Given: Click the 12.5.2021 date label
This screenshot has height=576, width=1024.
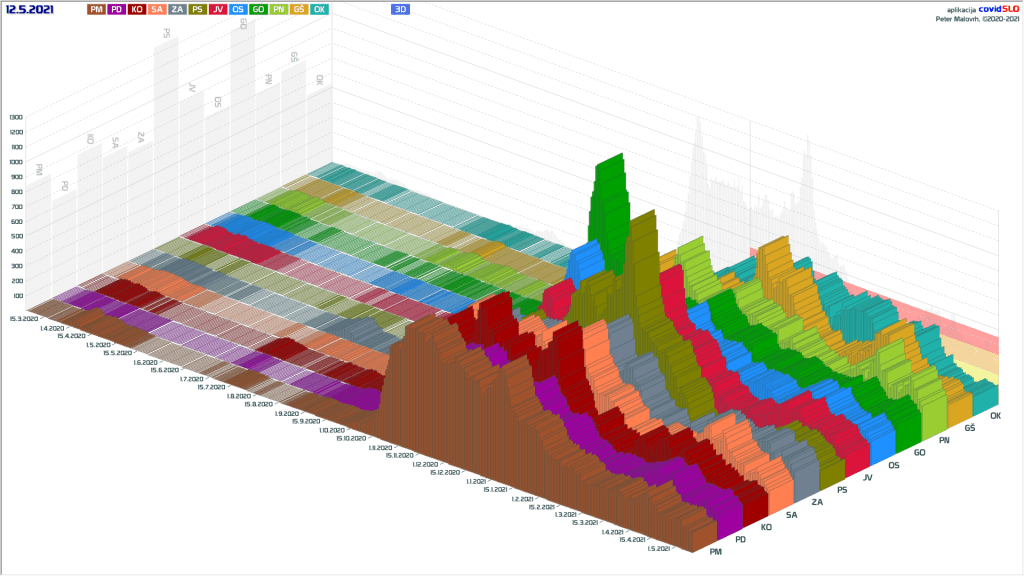Looking at the screenshot, I should pyautogui.click(x=30, y=9).
